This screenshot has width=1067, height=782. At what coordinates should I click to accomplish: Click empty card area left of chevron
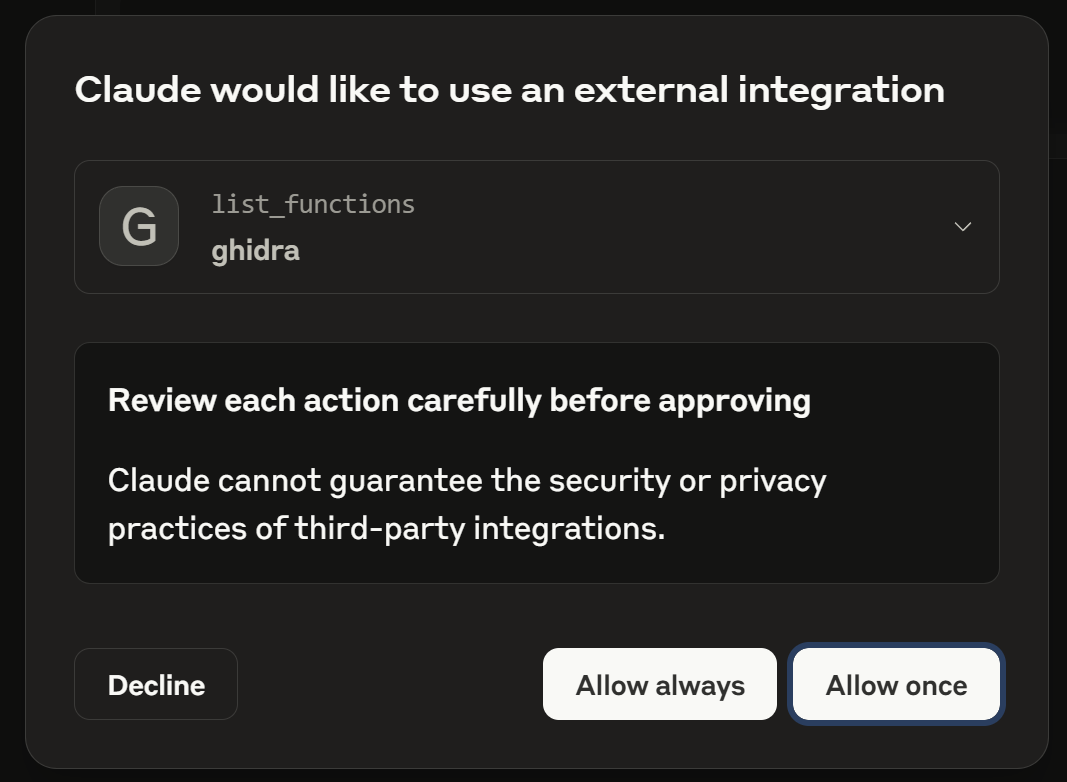pyautogui.click(x=680, y=227)
